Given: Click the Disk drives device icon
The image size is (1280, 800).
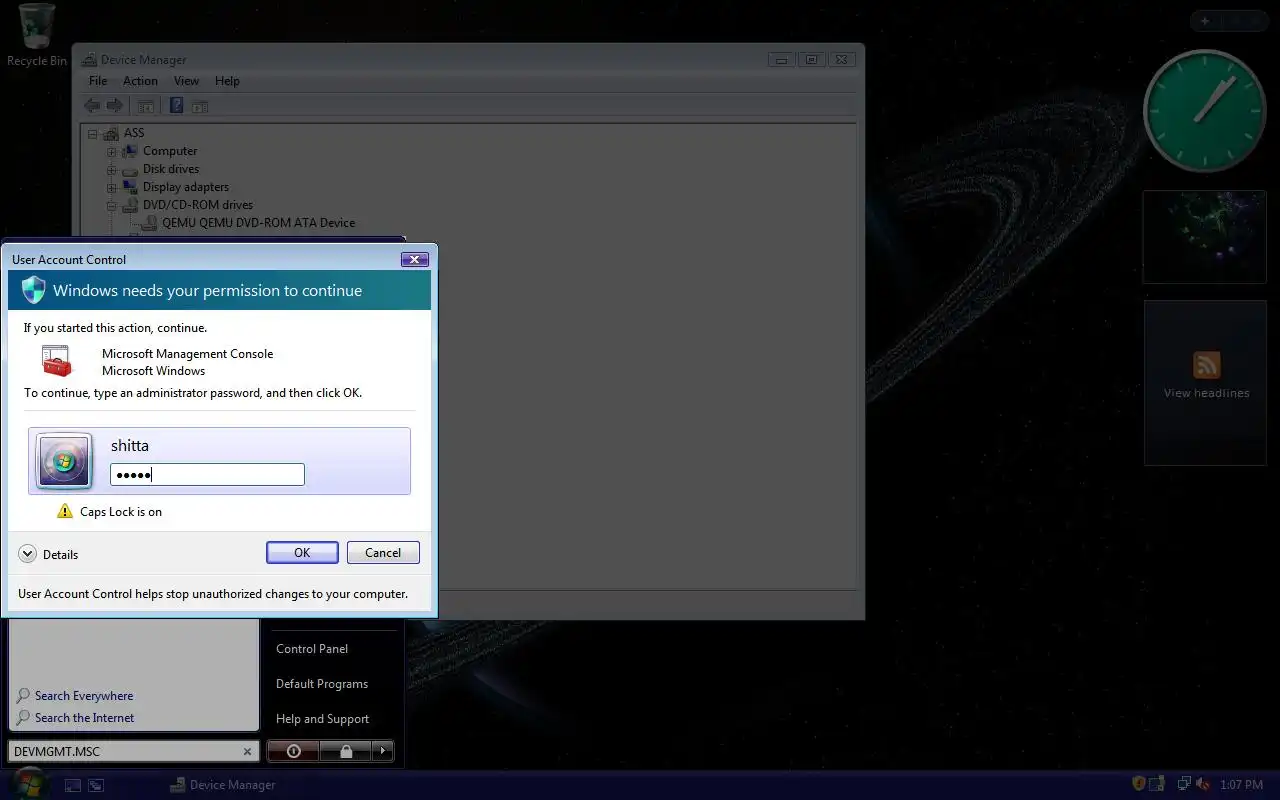Looking at the screenshot, I should click(130, 169).
